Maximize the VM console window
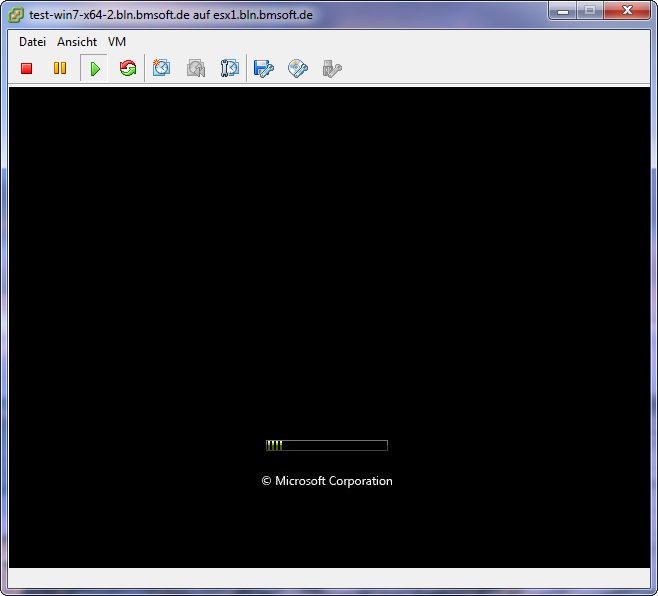This screenshot has width=658, height=596. (x=590, y=10)
